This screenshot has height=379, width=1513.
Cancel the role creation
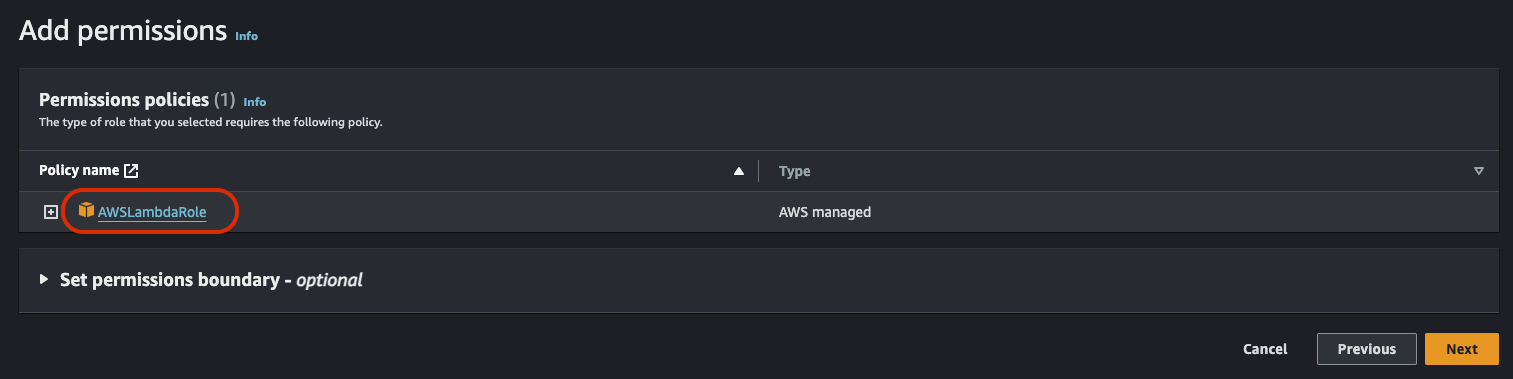pos(1265,349)
